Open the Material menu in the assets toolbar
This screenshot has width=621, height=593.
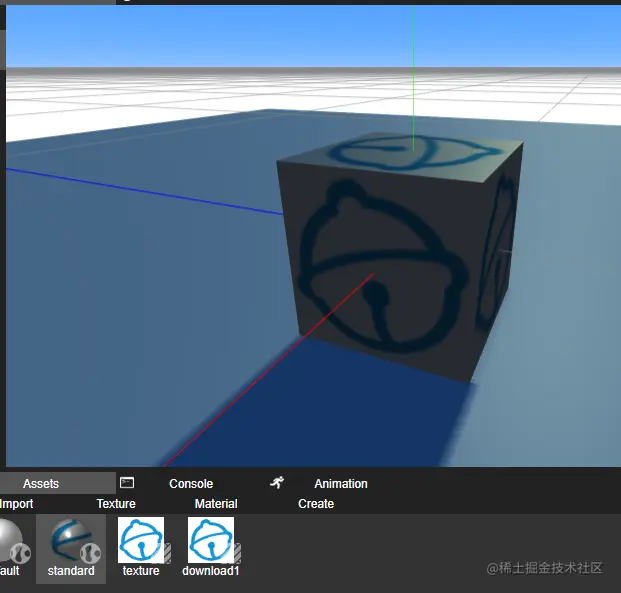coord(216,504)
